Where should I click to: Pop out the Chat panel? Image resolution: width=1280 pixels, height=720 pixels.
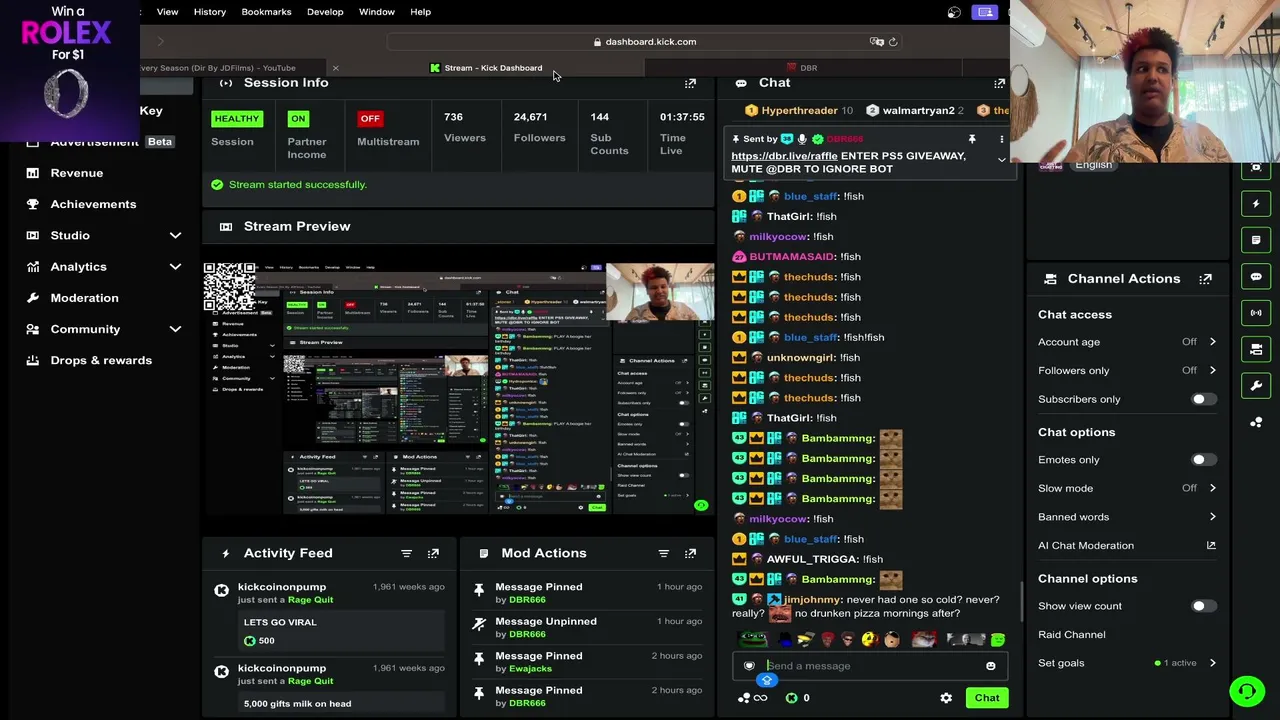point(999,83)
